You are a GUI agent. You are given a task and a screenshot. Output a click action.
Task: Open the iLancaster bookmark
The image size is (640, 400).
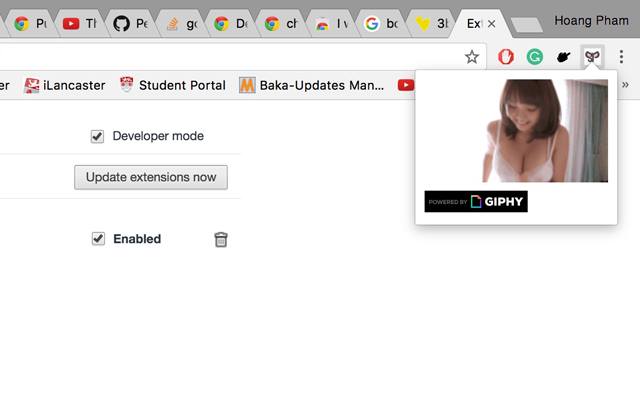click(x=65, y=85)
